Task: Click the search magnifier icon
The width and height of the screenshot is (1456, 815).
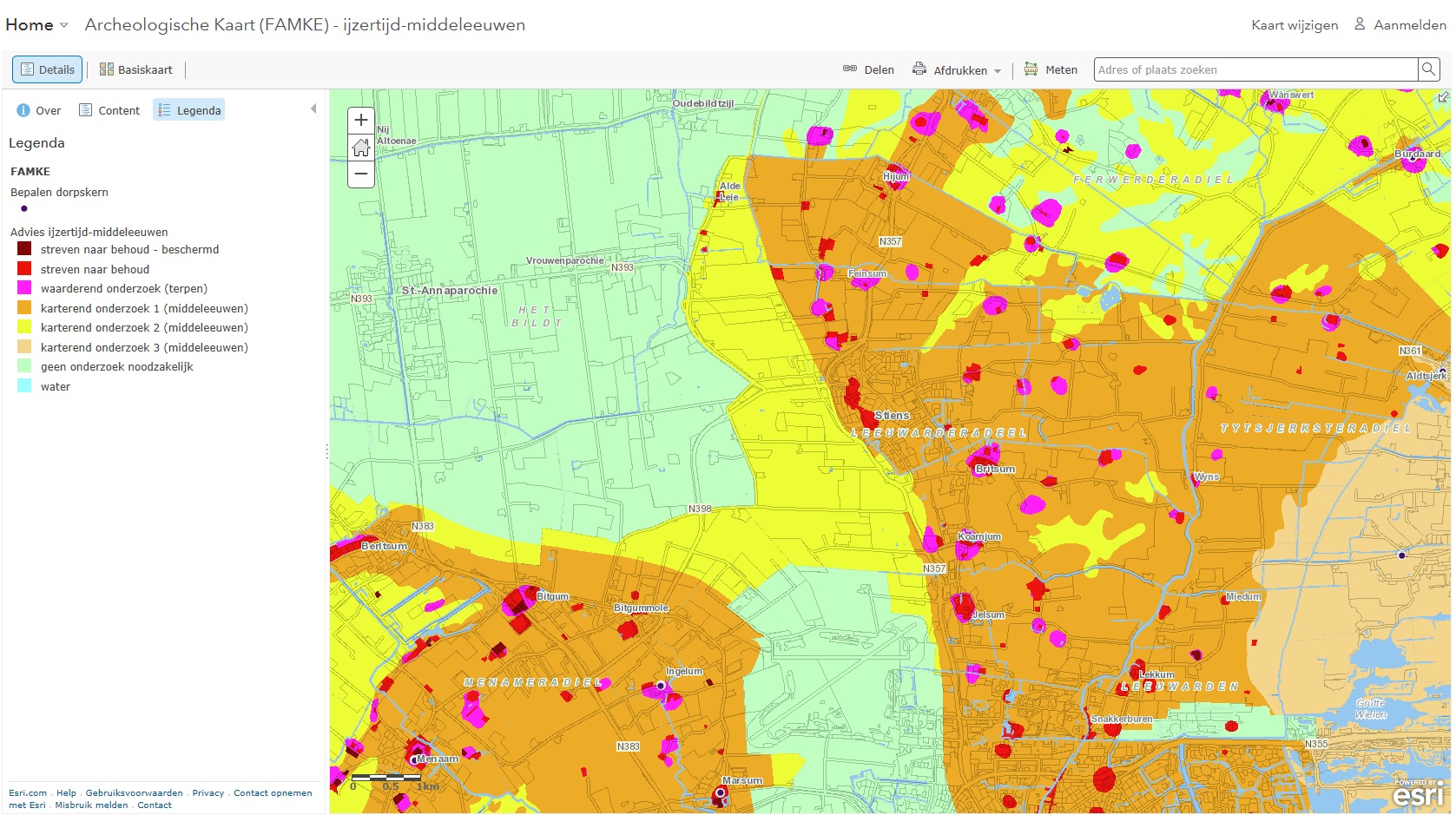Action: click(x=1428, y=69)
